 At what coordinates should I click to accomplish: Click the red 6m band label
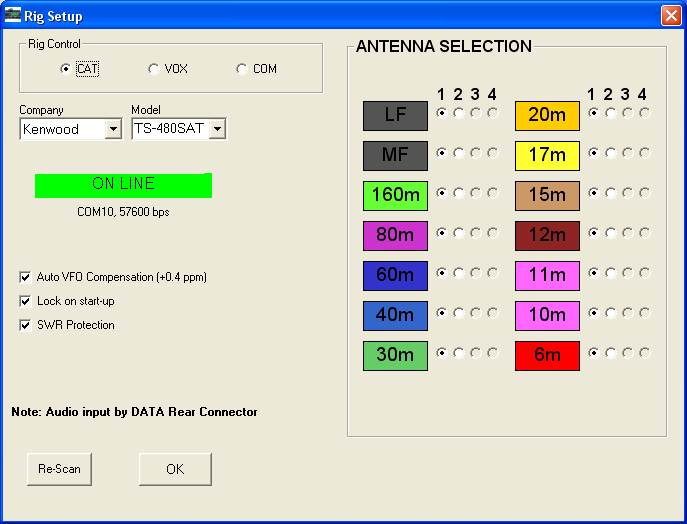pos(547,356)
